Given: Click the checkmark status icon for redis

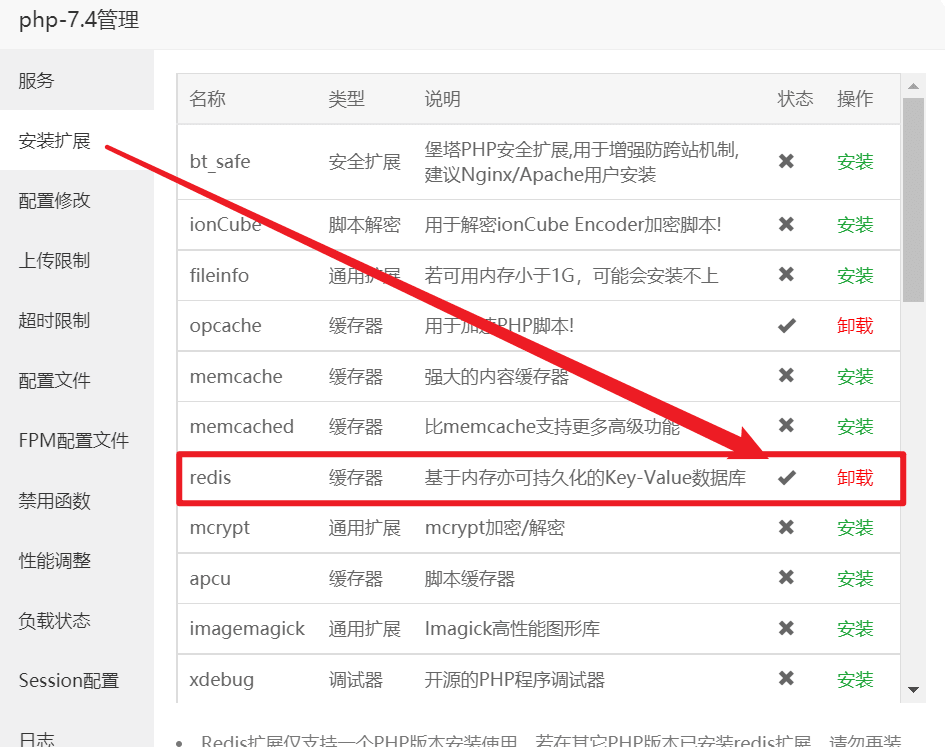Looking at the screenshot, I should 787,478.
